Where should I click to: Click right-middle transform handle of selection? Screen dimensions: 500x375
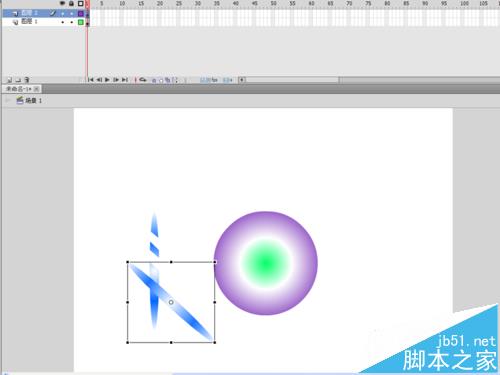tap(215, 302)
